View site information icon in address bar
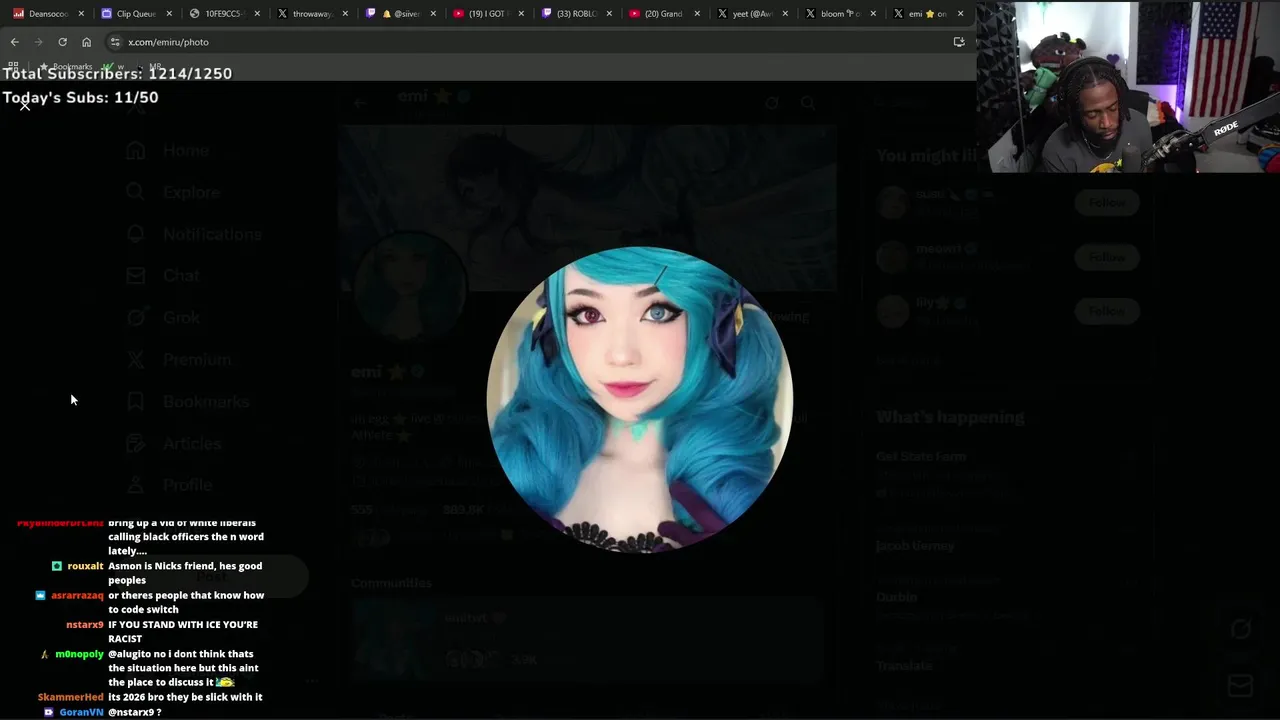The width and height of the screenshot is (1280, 720). click(x=115, y=42)
